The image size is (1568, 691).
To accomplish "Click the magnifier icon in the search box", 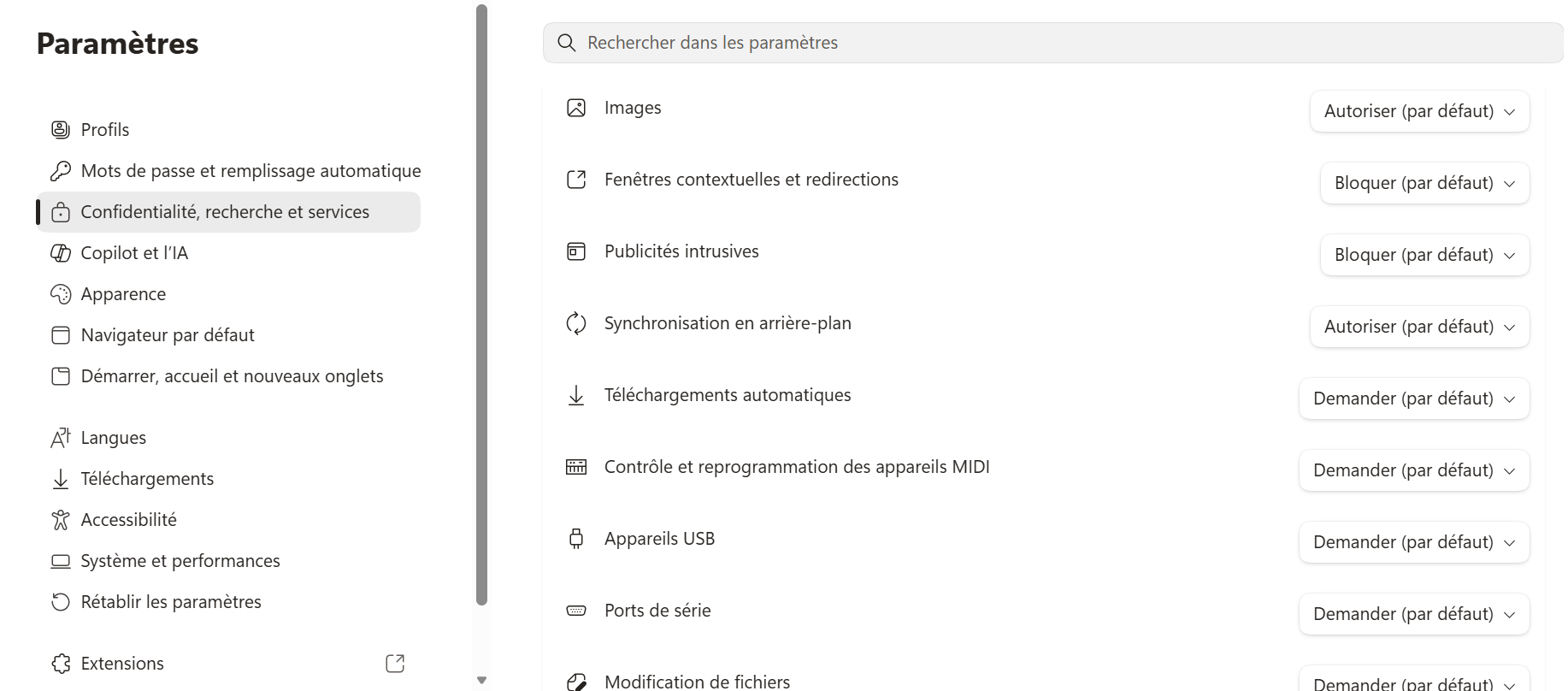I will pos(566,43).
